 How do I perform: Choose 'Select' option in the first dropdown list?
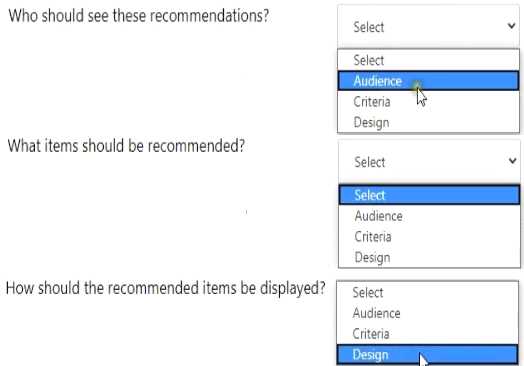click(x=428, y=60)
